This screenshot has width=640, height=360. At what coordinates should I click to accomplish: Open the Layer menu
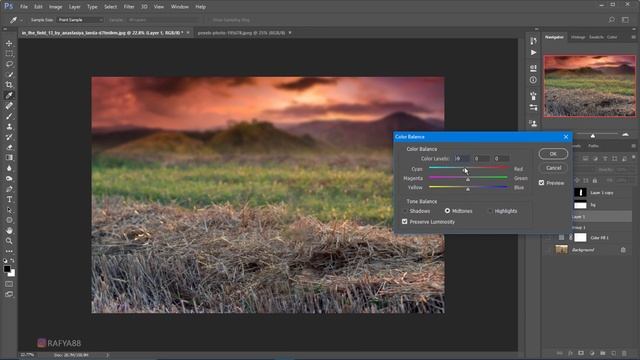tap(74, 7)
